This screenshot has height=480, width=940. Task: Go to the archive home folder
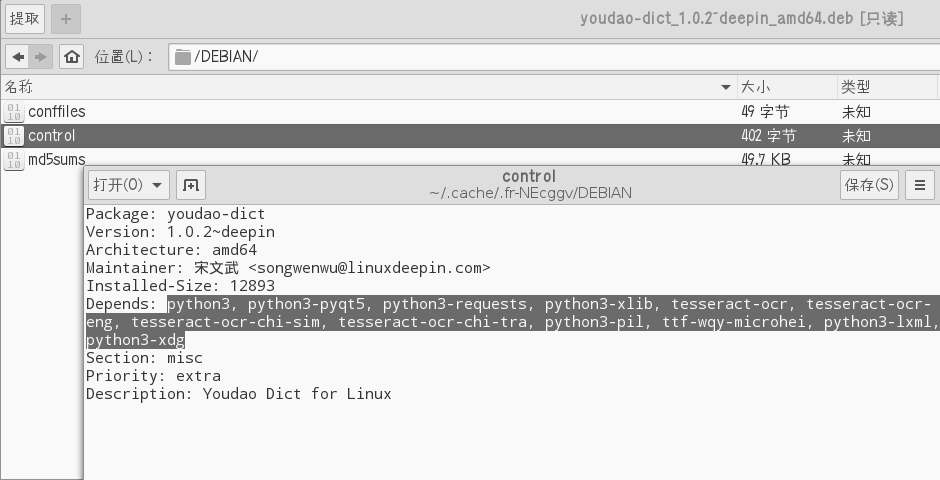click(71, 57)
